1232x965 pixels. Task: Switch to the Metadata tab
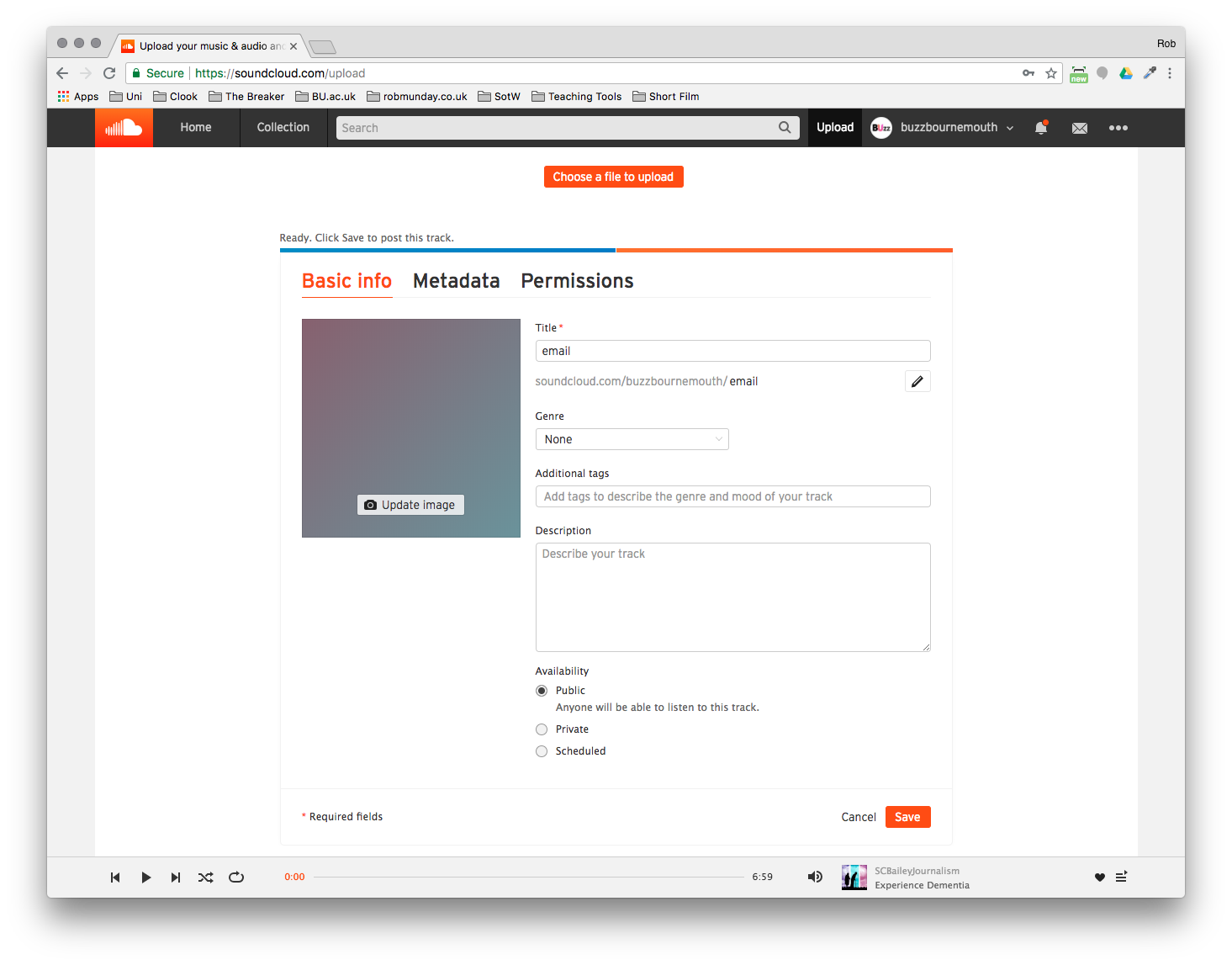[457, 281]
